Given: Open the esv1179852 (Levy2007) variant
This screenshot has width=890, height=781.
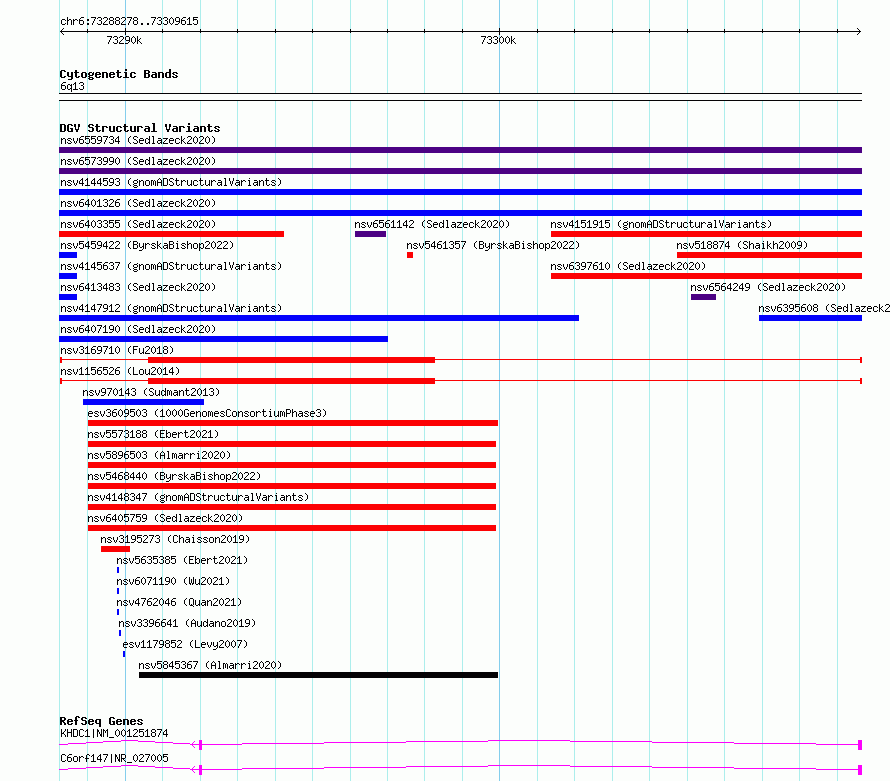Looking at the screenshot, I should [x=185, y=644].
